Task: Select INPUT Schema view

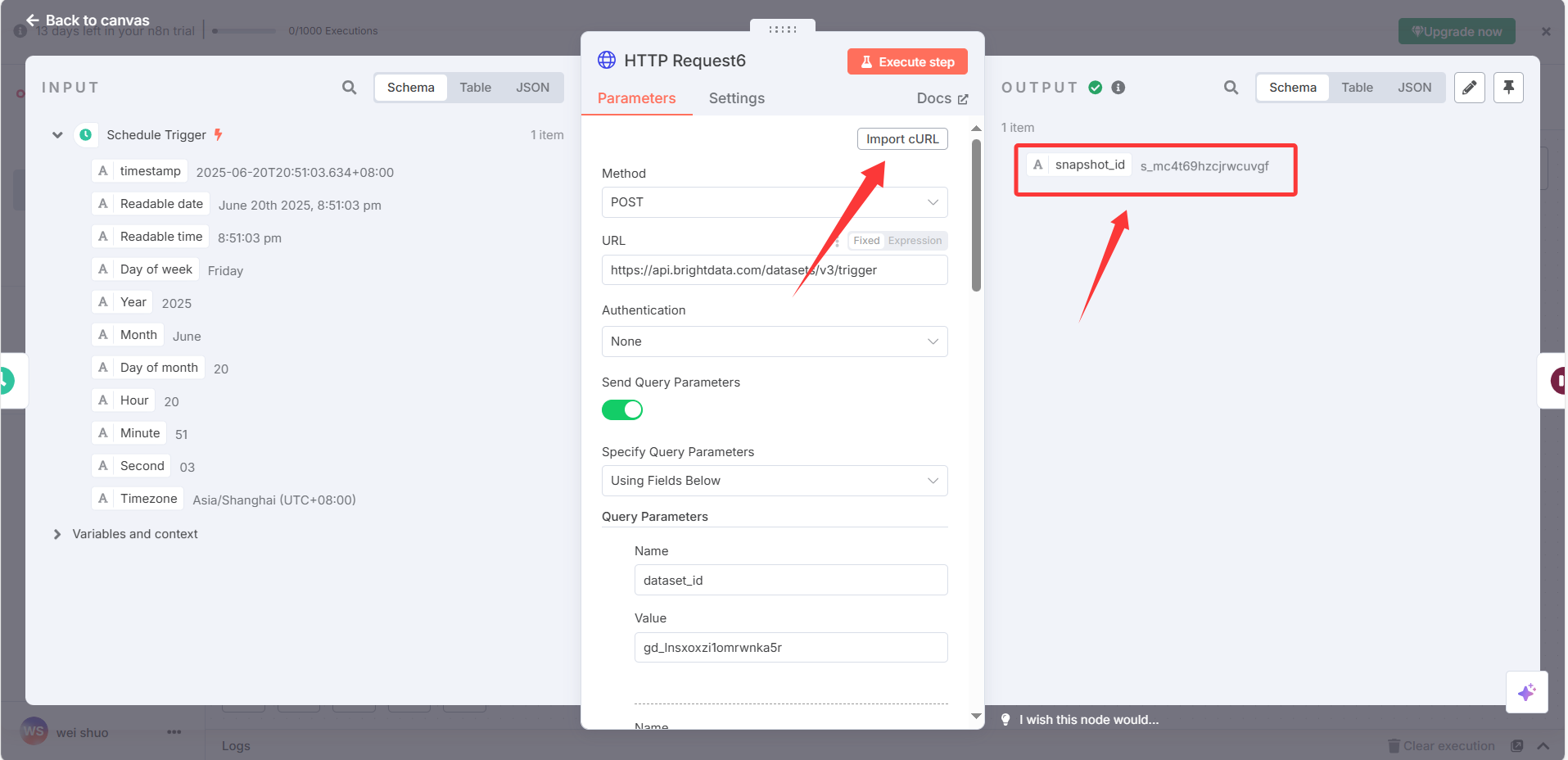Action: coord(411,88)
